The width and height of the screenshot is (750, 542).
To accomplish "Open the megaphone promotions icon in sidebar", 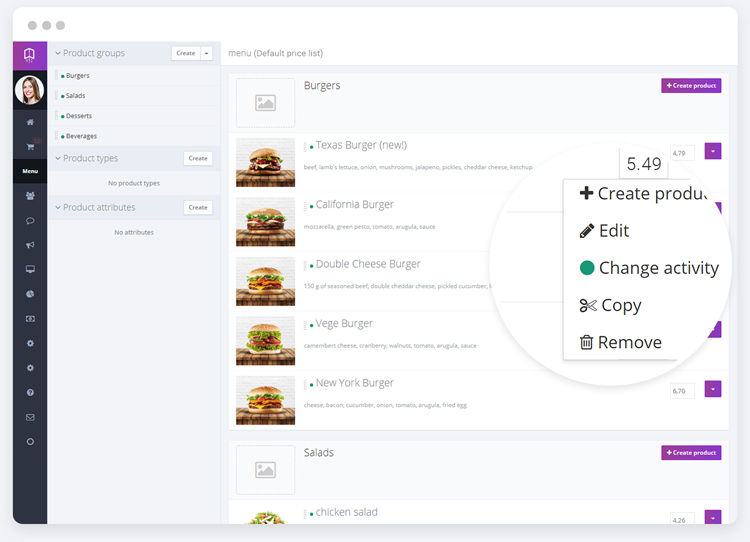I will (30, 245).
